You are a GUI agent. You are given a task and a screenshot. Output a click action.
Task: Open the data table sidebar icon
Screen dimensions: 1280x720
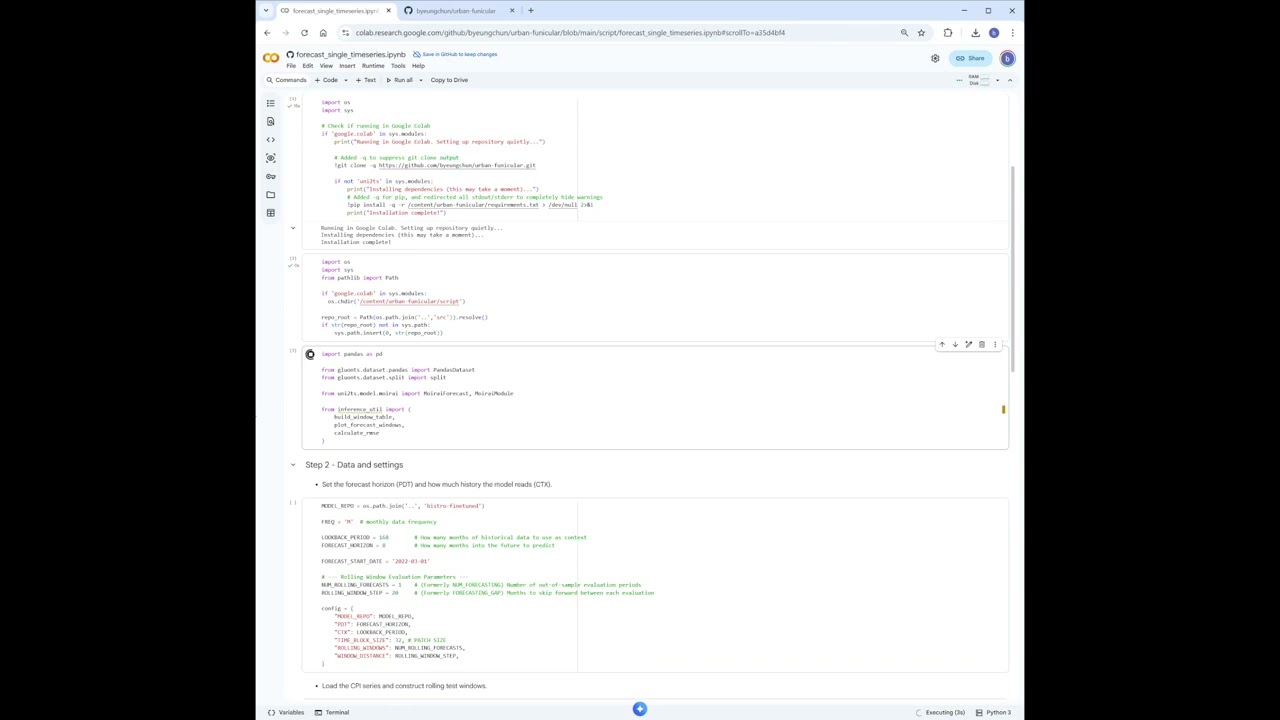coord(270,212)
